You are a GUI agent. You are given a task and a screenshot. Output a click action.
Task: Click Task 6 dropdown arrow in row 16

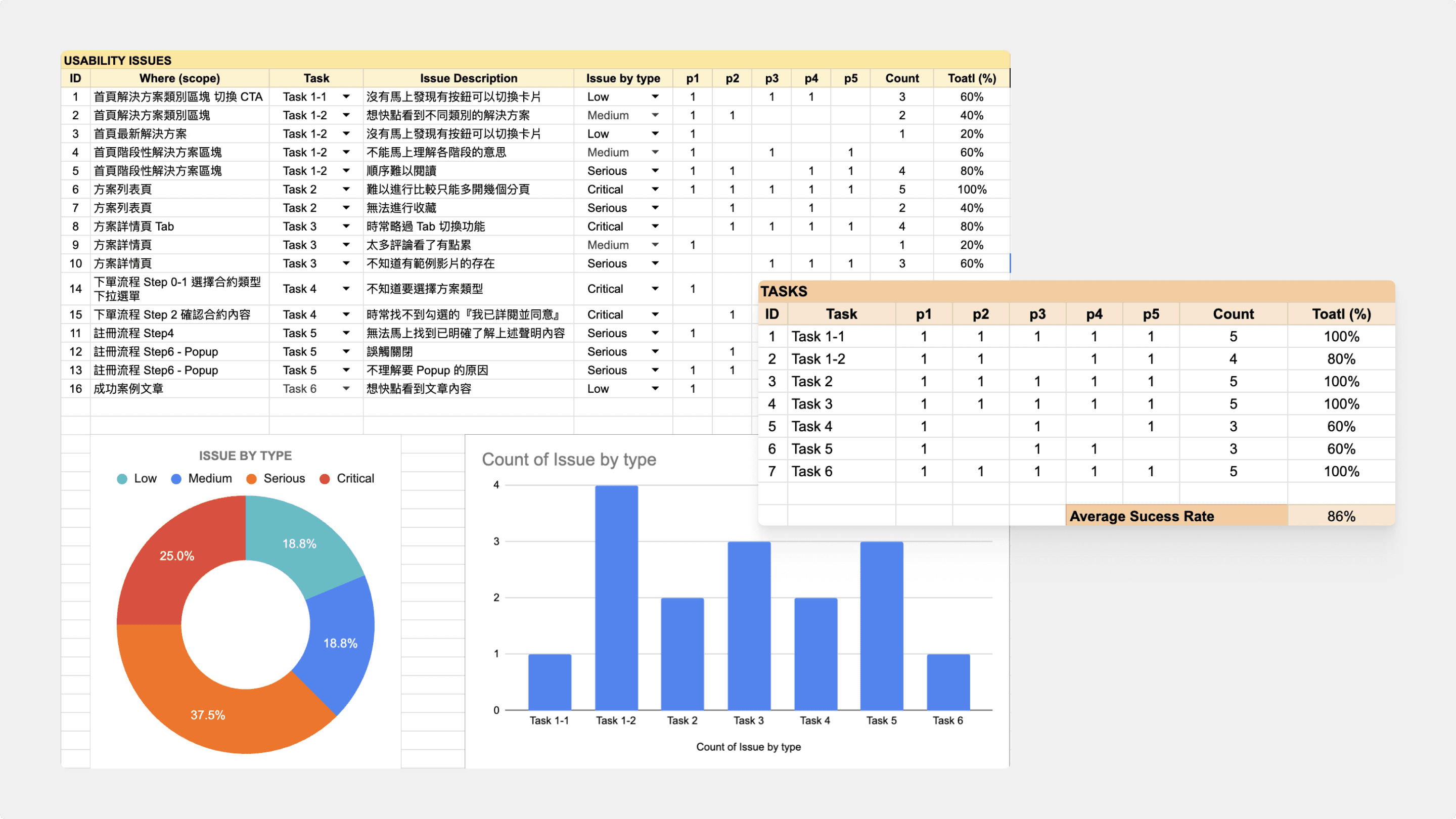[346, 389]
